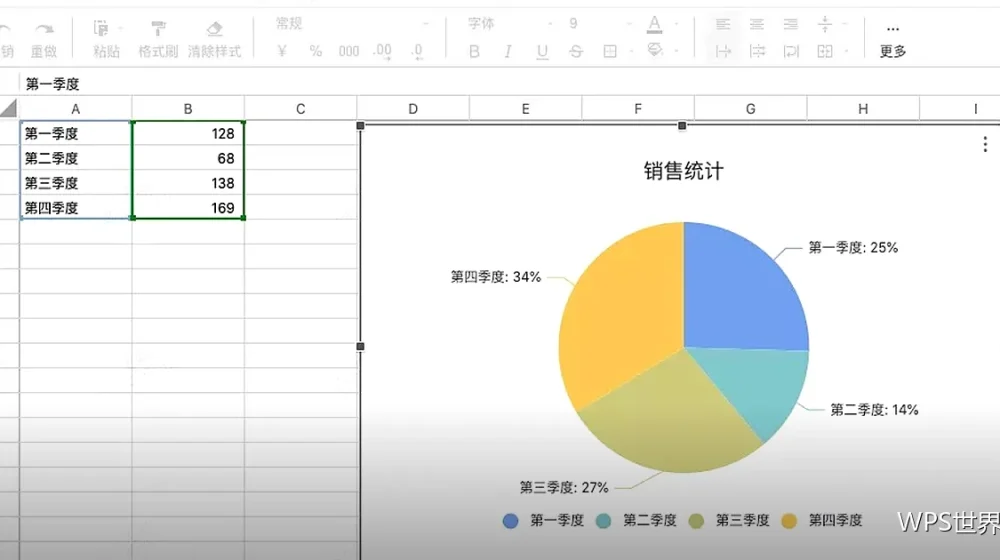Decrease decimal places (.0)
1000x560 pixels.
(417, 51)
